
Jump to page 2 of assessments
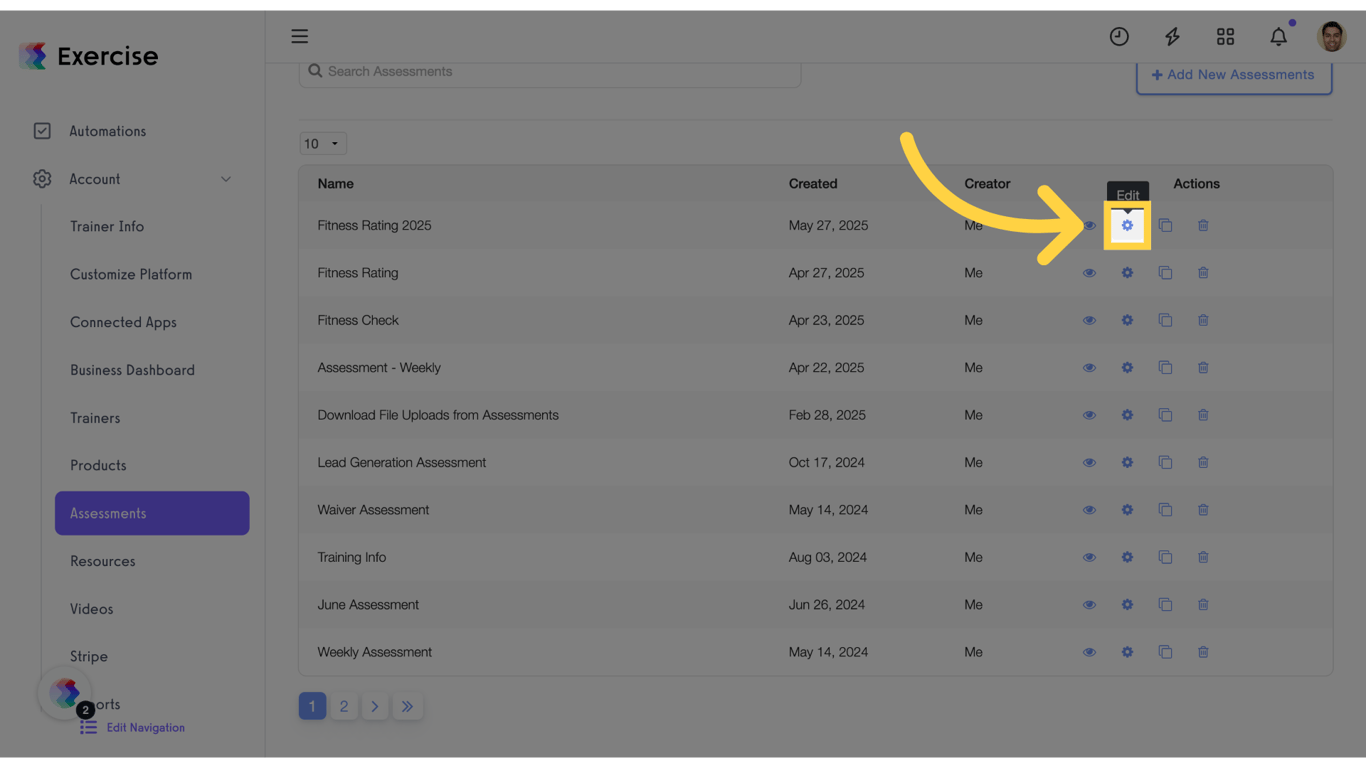[x=344, y=707]
